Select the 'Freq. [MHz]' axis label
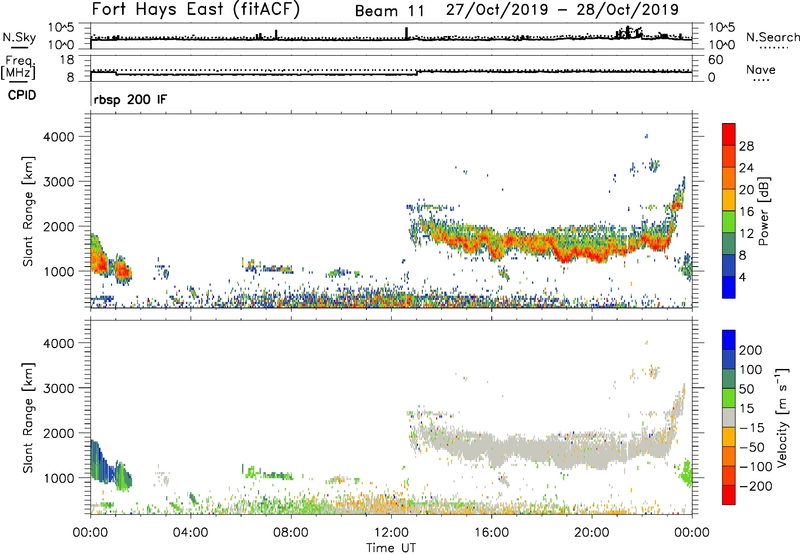 [18, 67]
